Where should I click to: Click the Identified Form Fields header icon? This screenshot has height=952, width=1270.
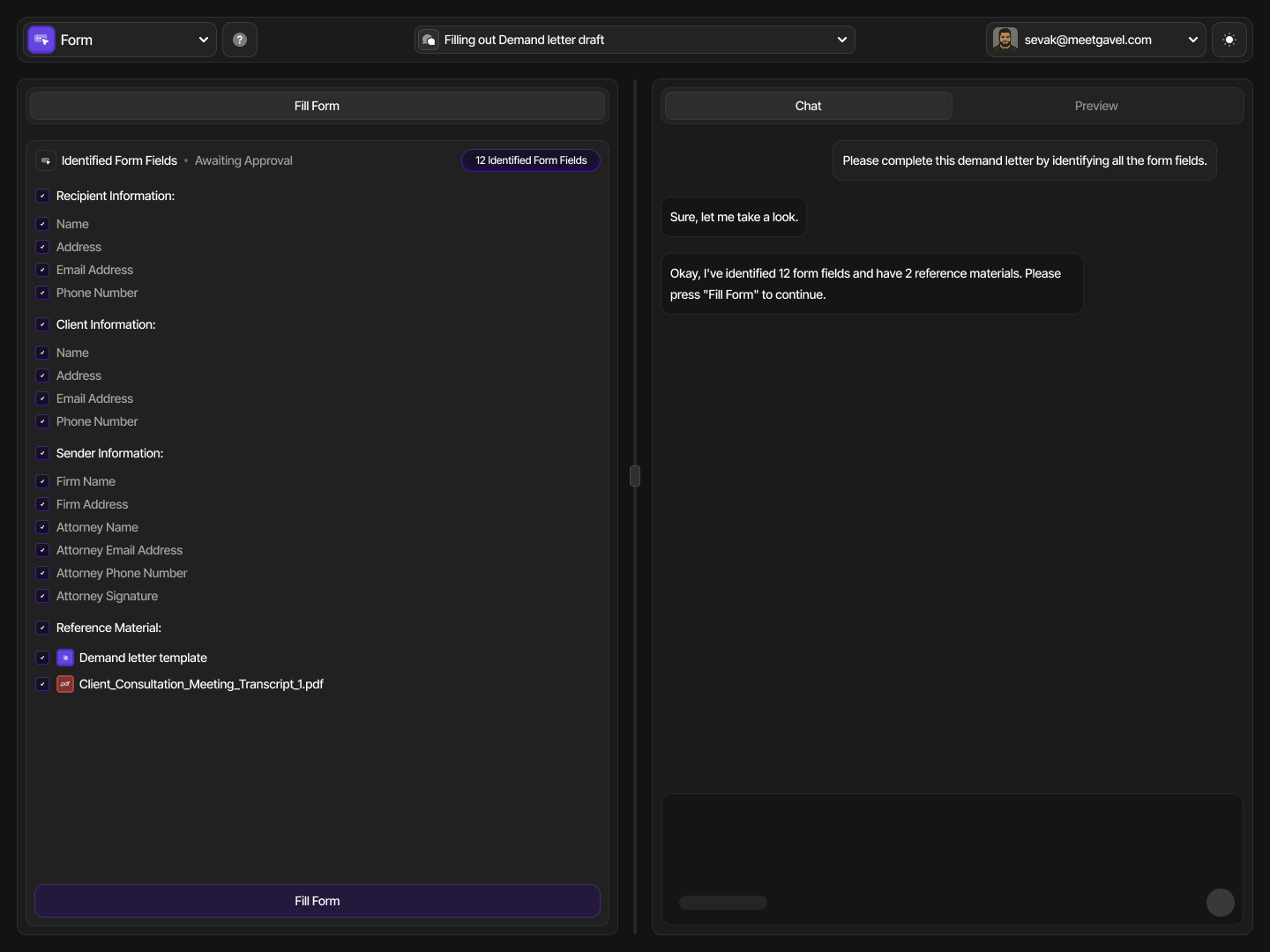tap(46, 160)
